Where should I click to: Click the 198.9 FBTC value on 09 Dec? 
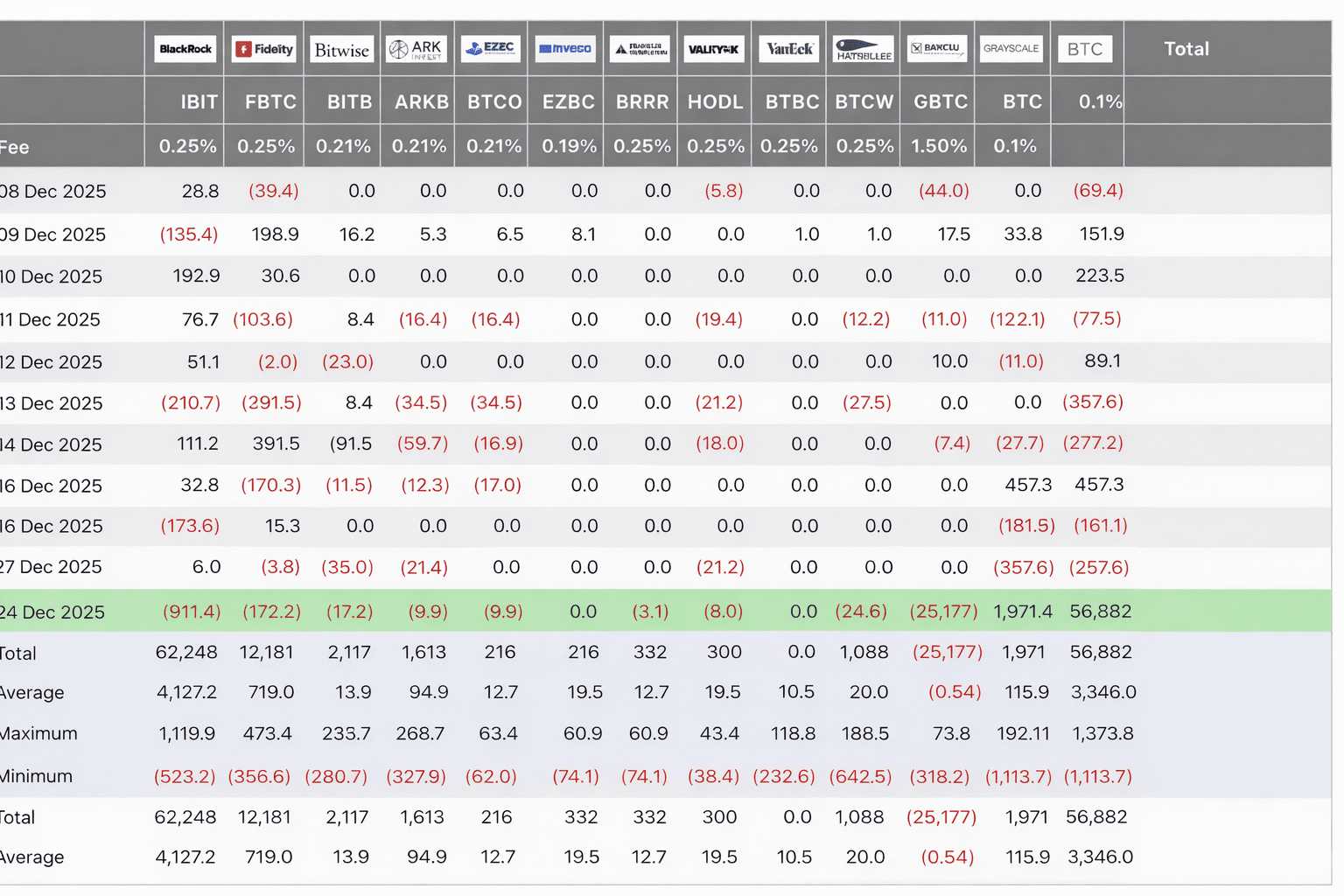click(x=275, y=234)
